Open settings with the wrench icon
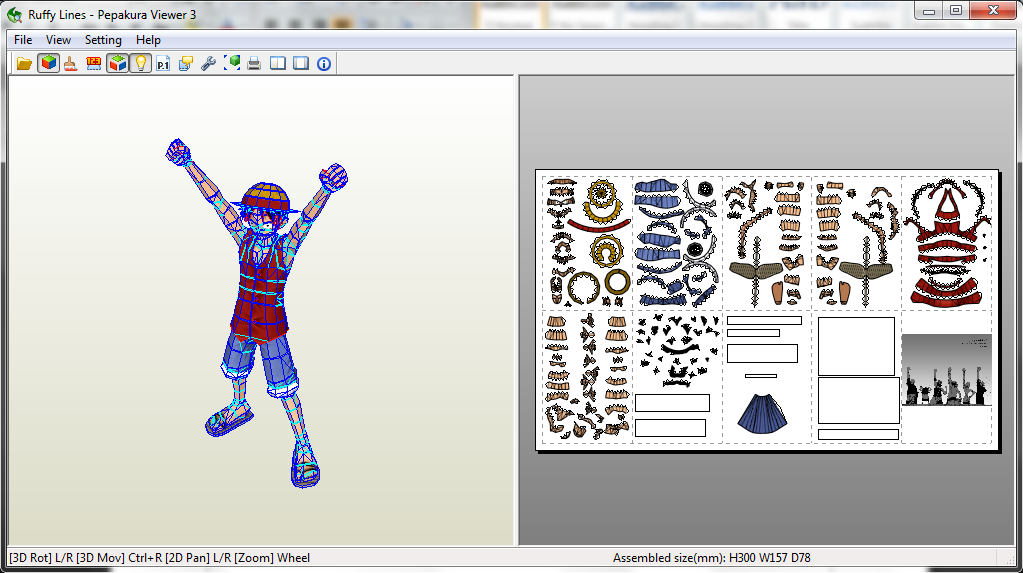Screen dimensions: 1023x573 pos(209,63)
